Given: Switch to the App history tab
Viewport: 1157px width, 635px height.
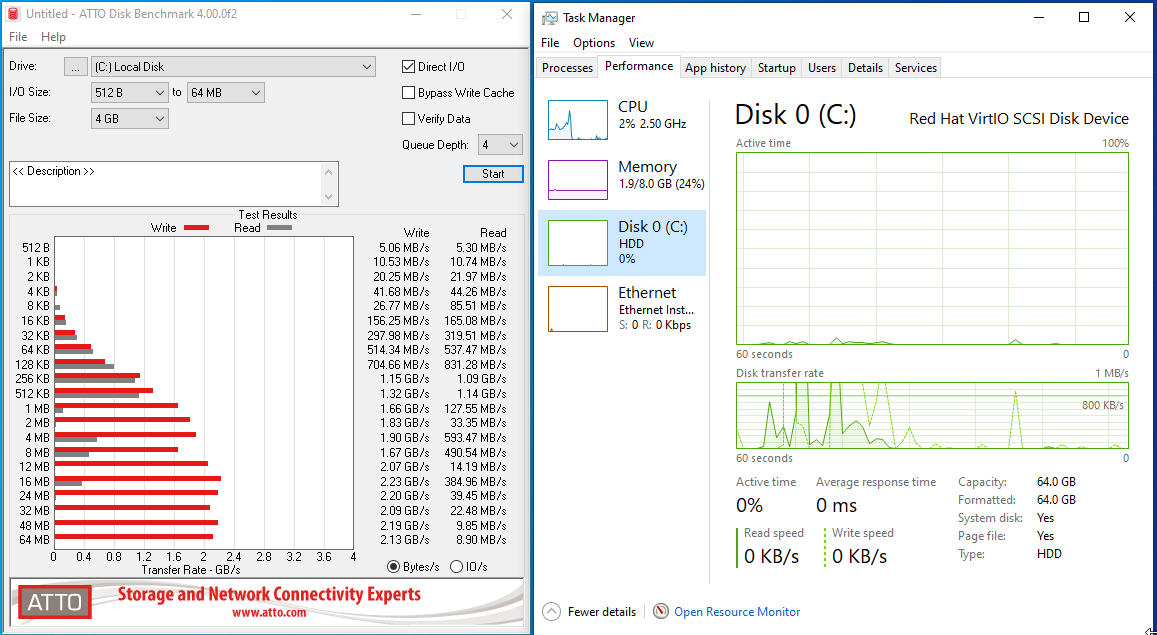Looking at the screenshot, I should tap(715, 68).
